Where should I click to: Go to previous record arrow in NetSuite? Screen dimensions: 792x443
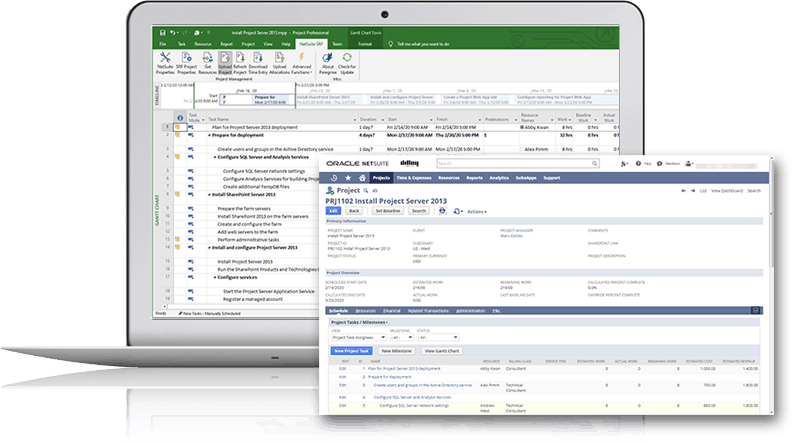pos(683,191)
